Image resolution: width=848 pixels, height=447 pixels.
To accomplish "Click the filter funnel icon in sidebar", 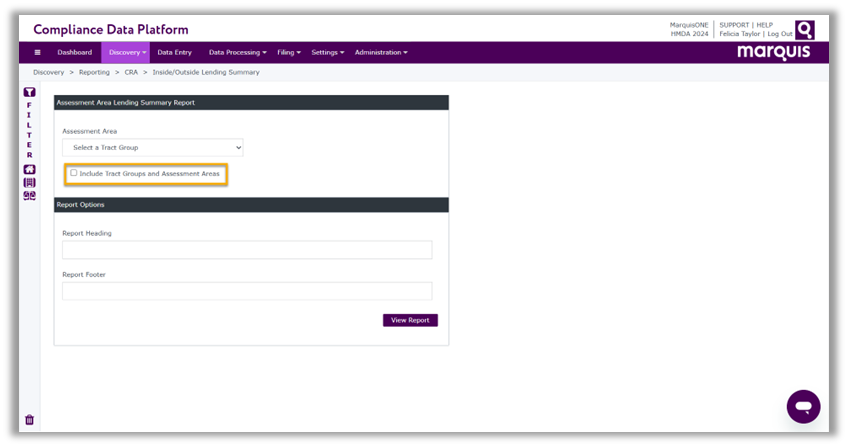I will (x=29, y=92).
